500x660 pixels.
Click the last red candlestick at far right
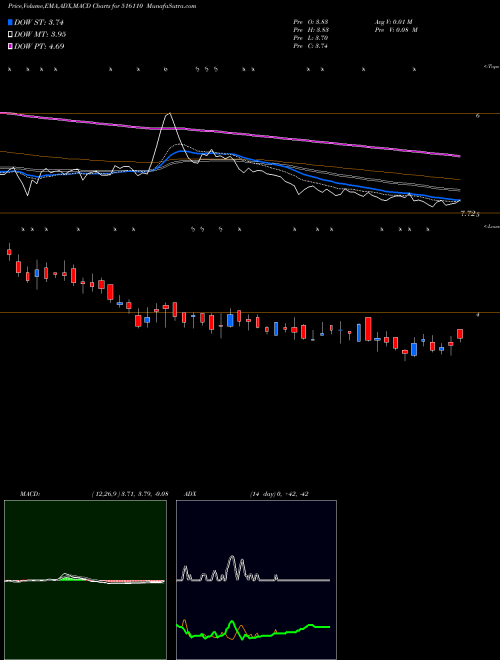click(x=460, y=334)
